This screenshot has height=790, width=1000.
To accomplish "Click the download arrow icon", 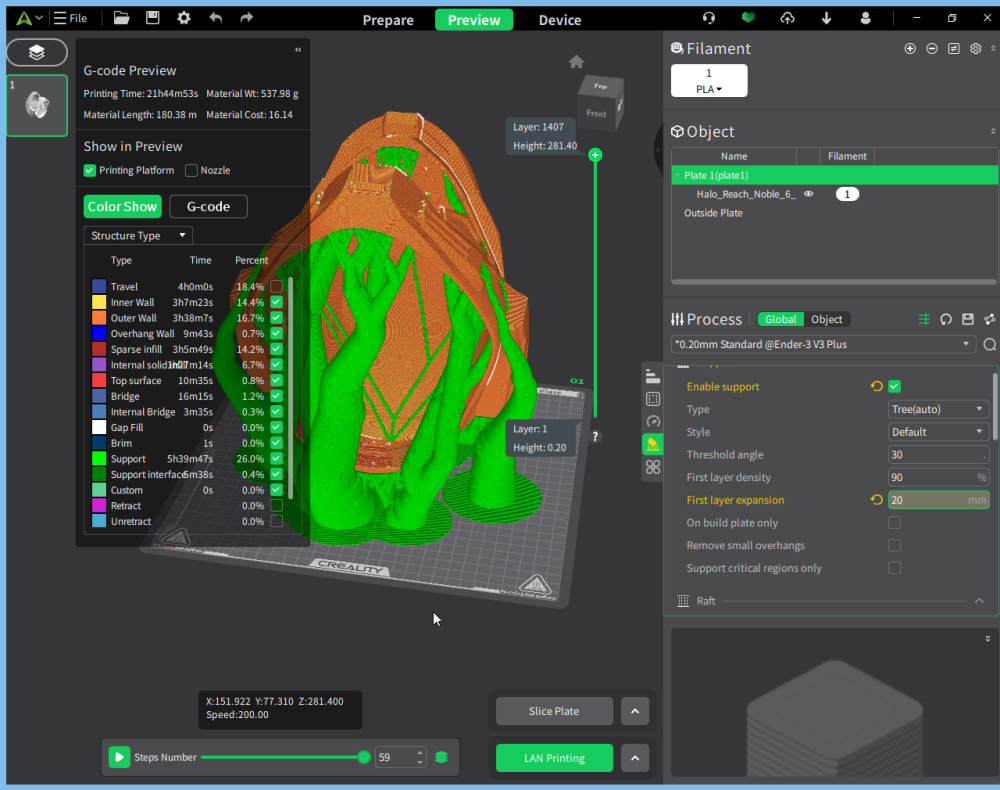I will click(827, 18).
